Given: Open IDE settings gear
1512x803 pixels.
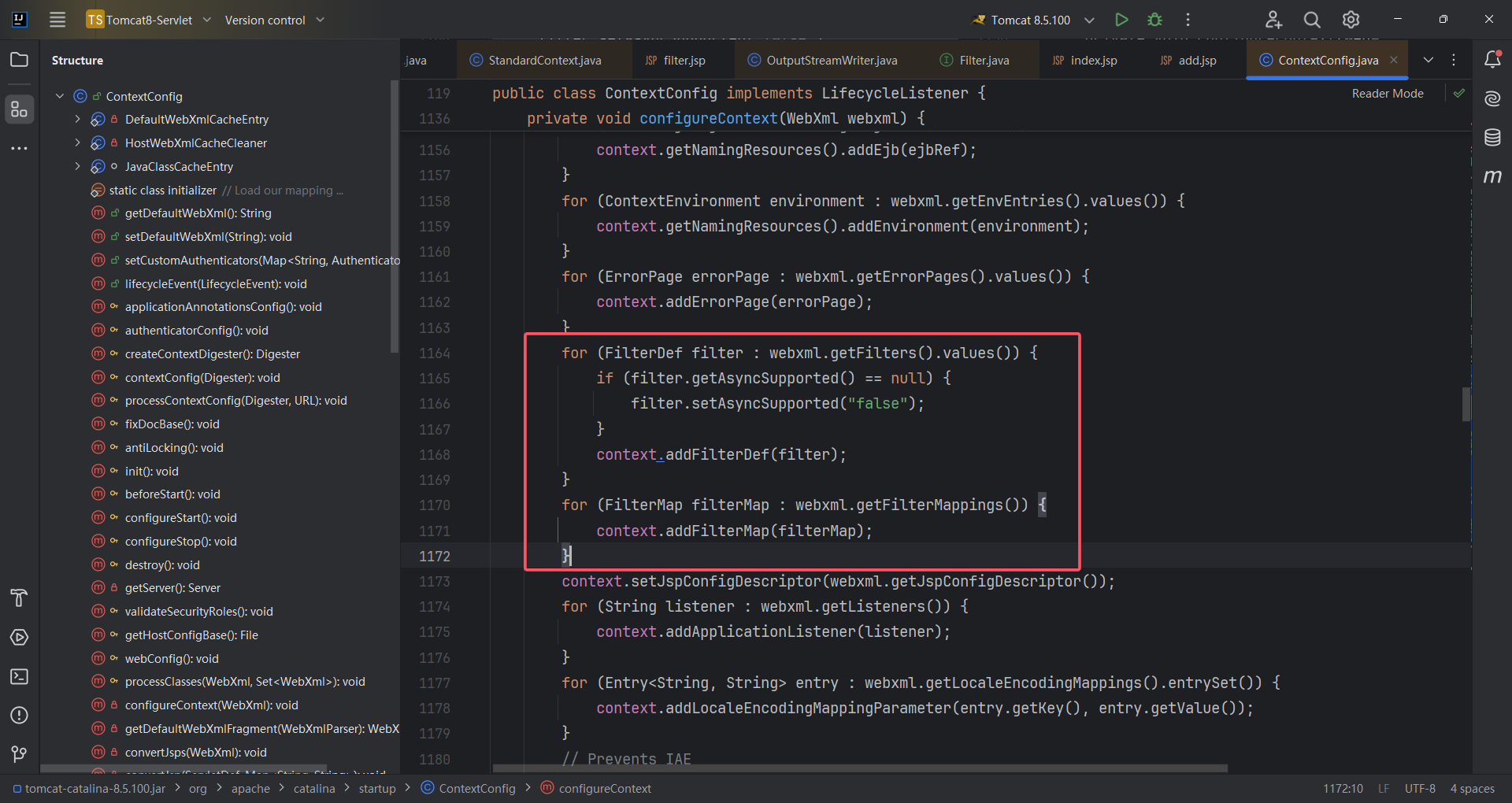Looking at the screenshot, I should point(1351,20).
